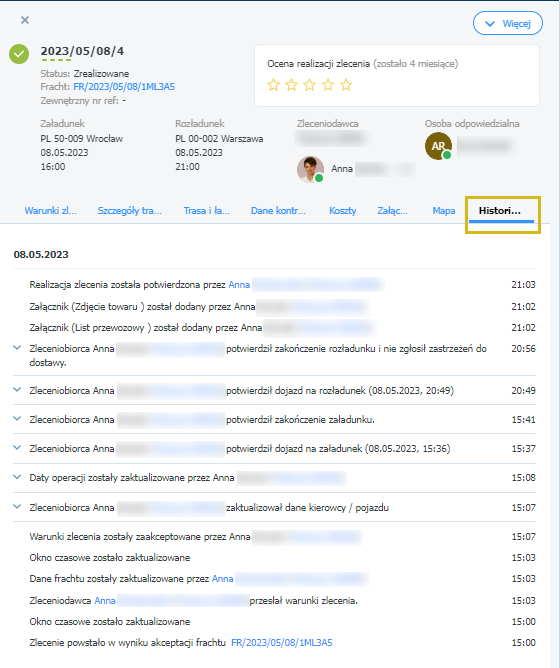The width and height of the screenshot is (560, 668).
Task: Expand the driver / vehicle data update entry
Action: (17, 507)
